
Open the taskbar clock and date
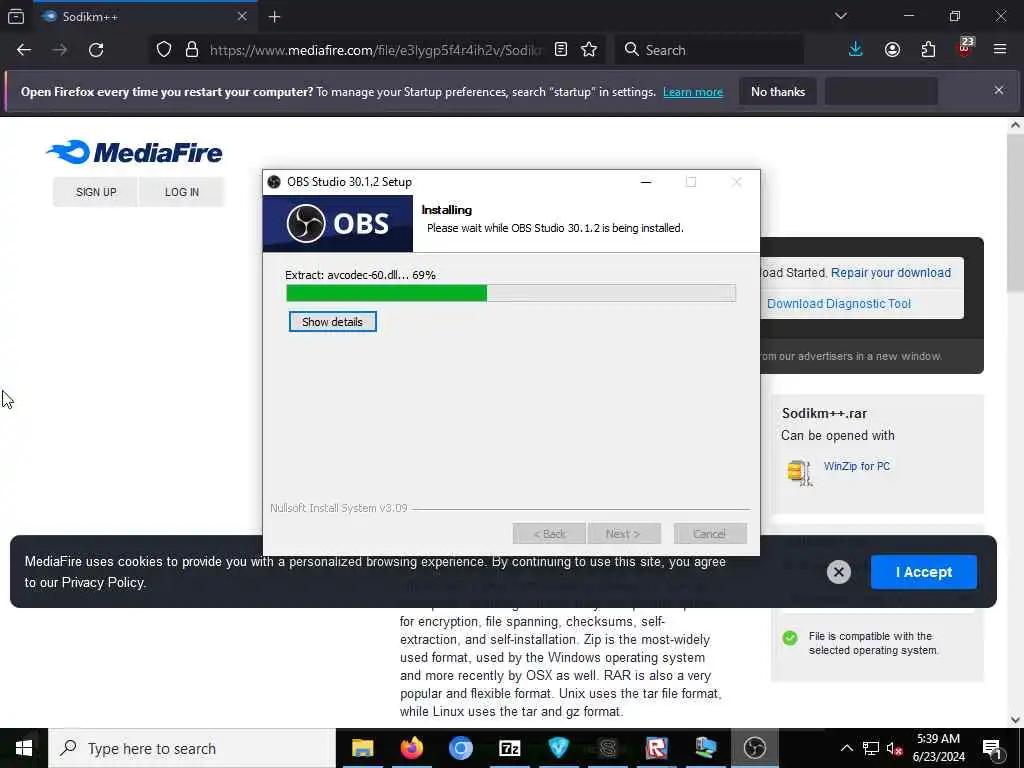(x=938, y=748)
